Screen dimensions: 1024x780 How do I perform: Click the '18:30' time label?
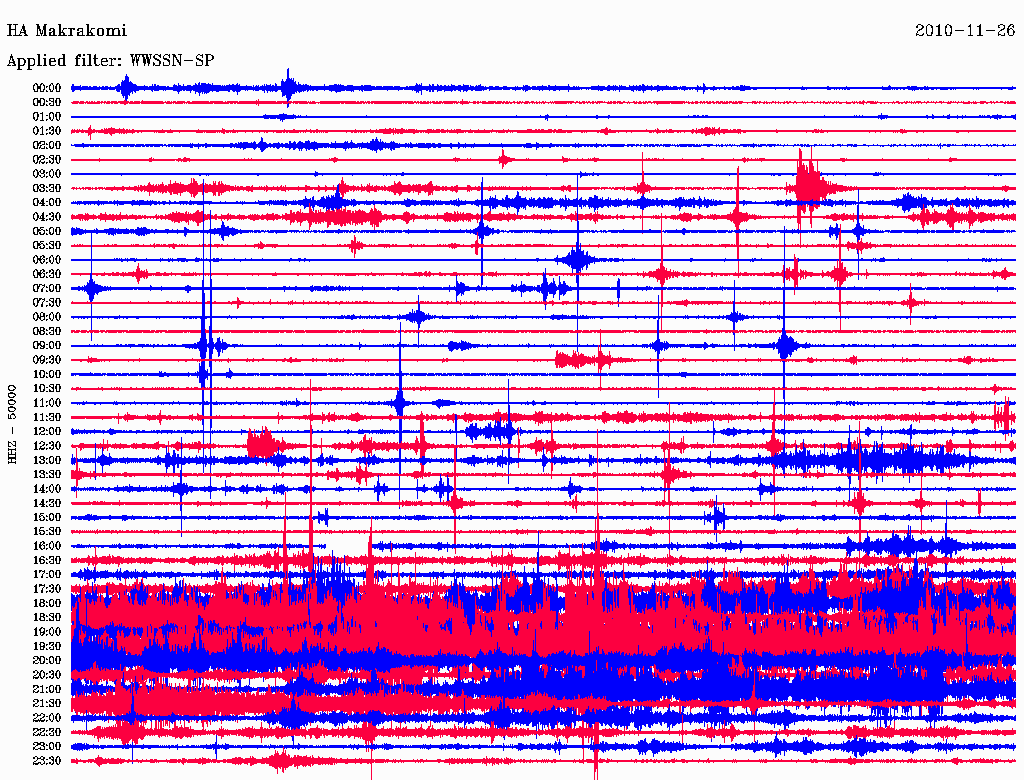click(x=47, y=617)
